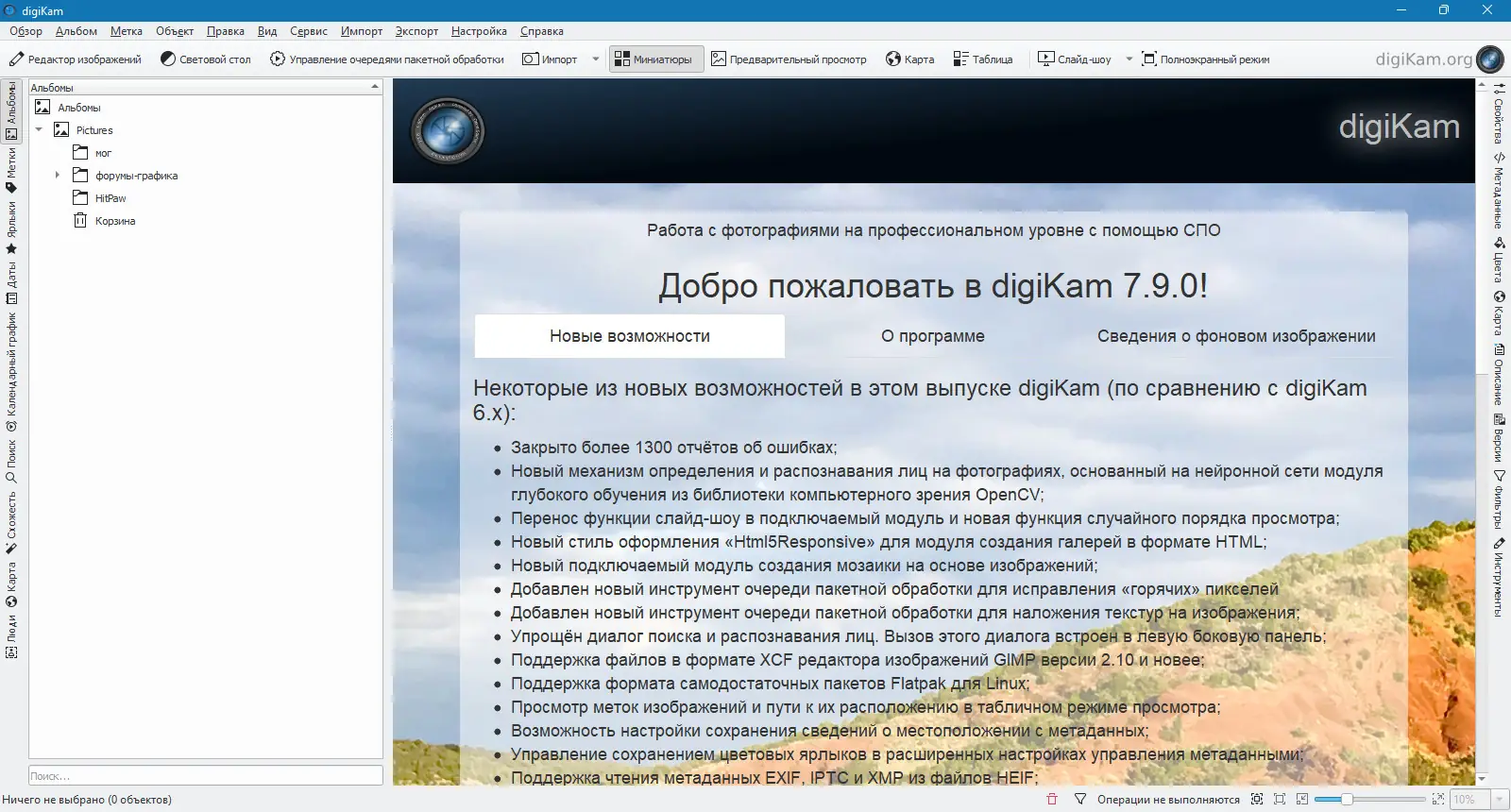
Task: Click the zoom-out icon left of zoom slider
Action: click(1302, 800)
